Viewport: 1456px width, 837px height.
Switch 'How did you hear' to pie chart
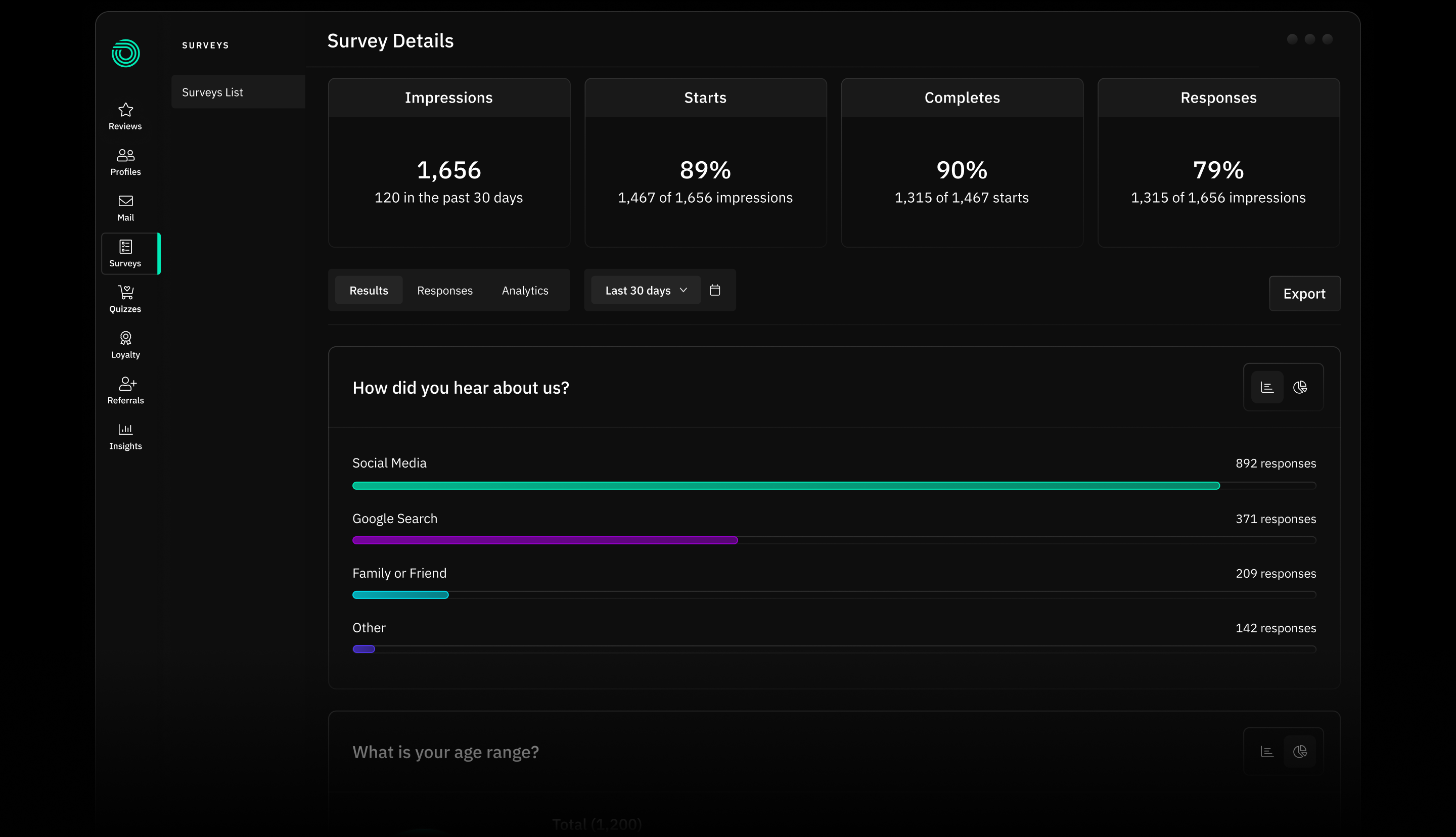coord(1300,387)
